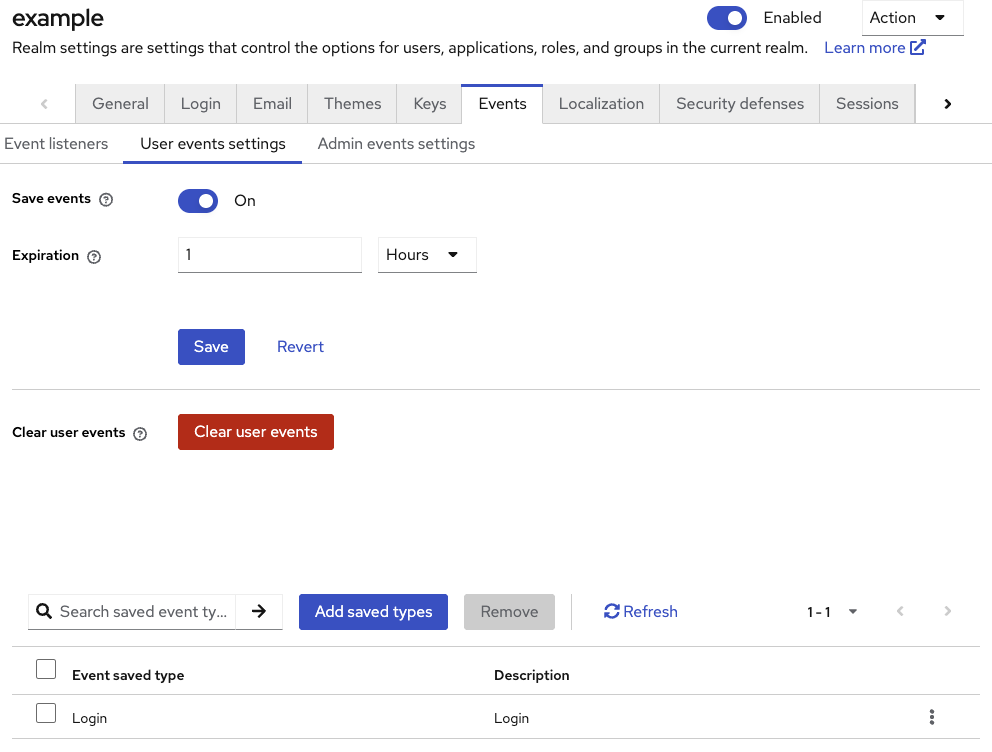Expand the Hours unit dropdown
This screenshot has width=992, height=752.
(x=427, y=255)
